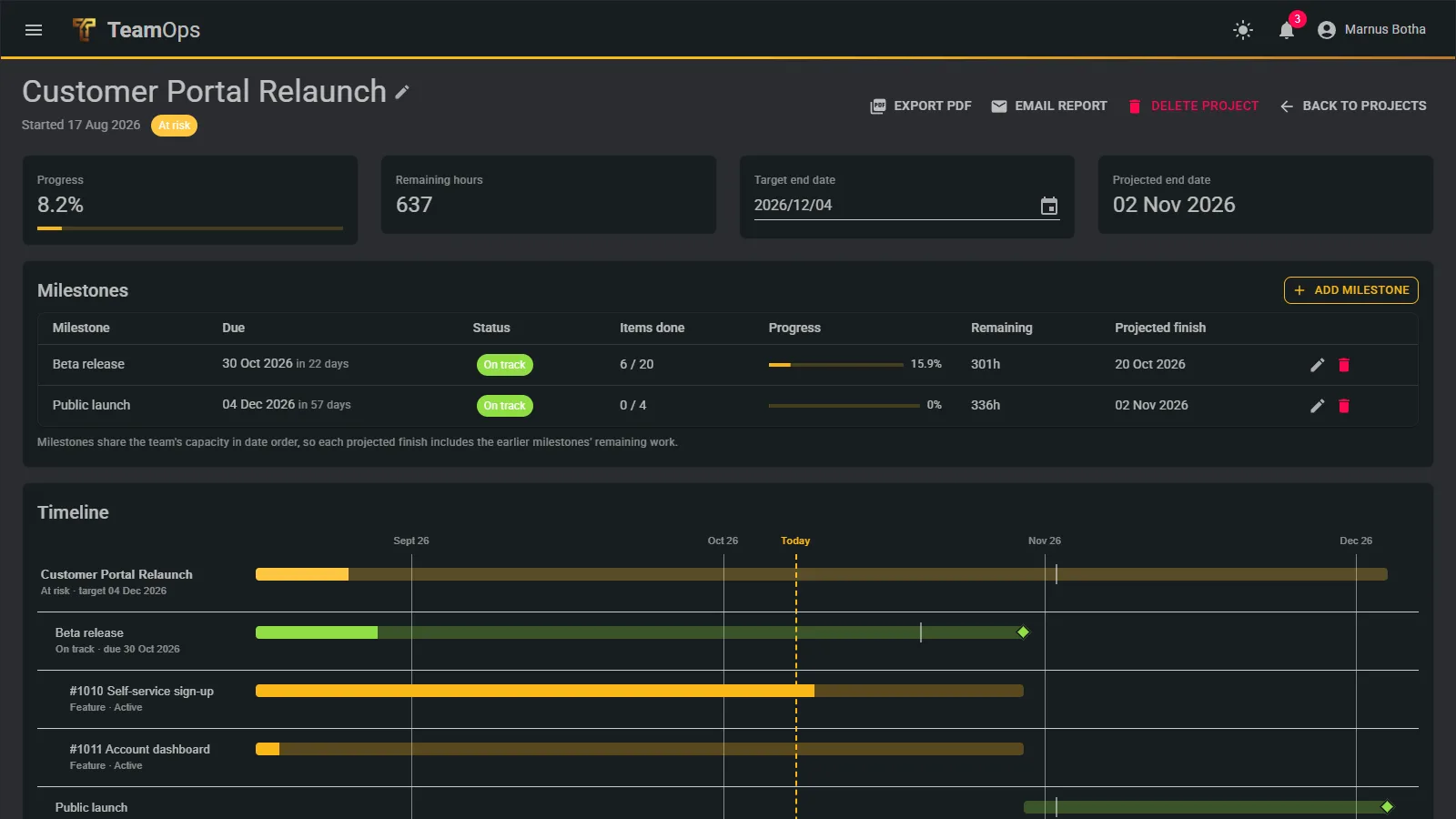The width and height of the screenshot is (1456, 819).
Task: Click the Beta release timeline row label
Action: 89,633
